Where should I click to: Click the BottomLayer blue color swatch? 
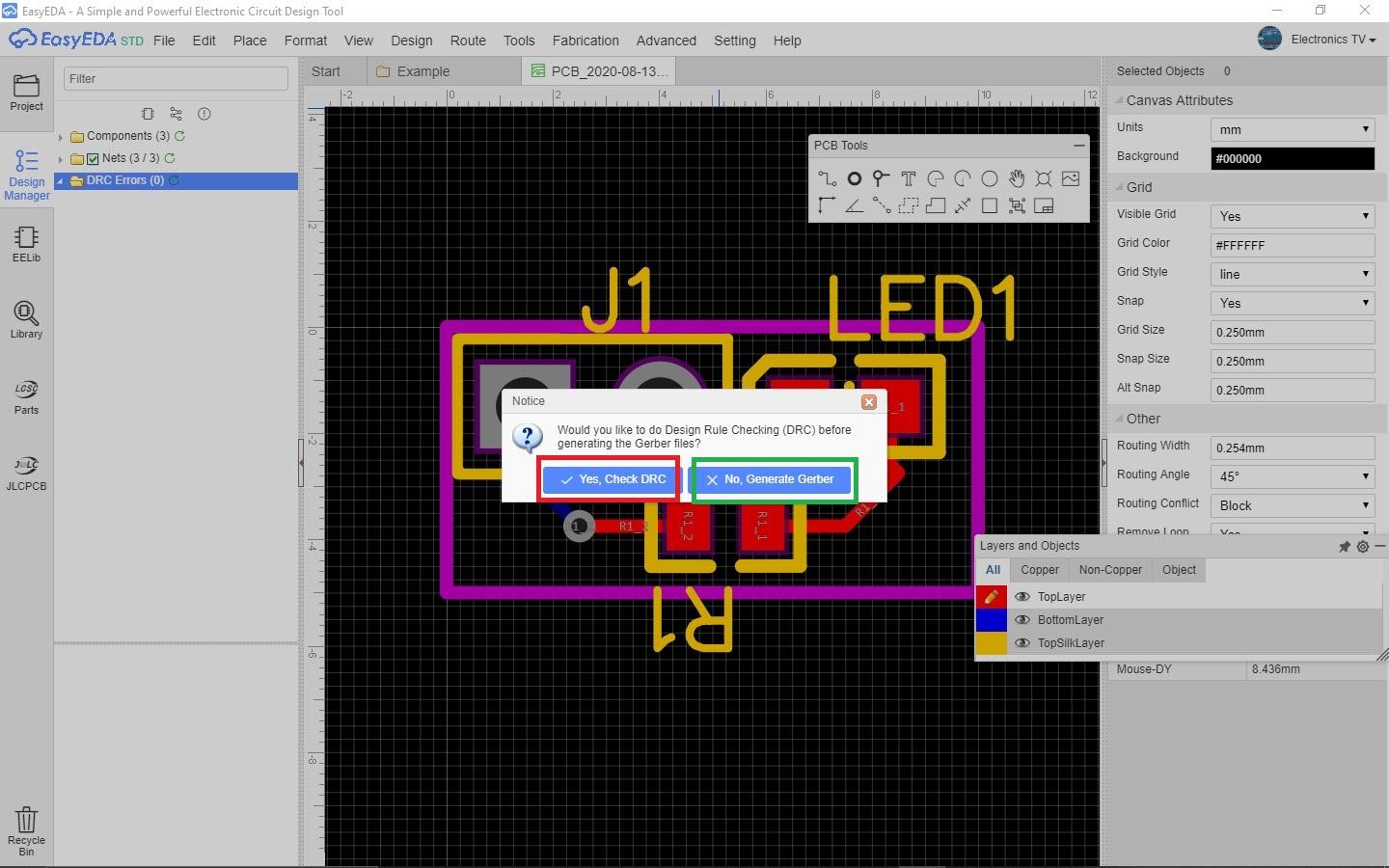[992, 620]
